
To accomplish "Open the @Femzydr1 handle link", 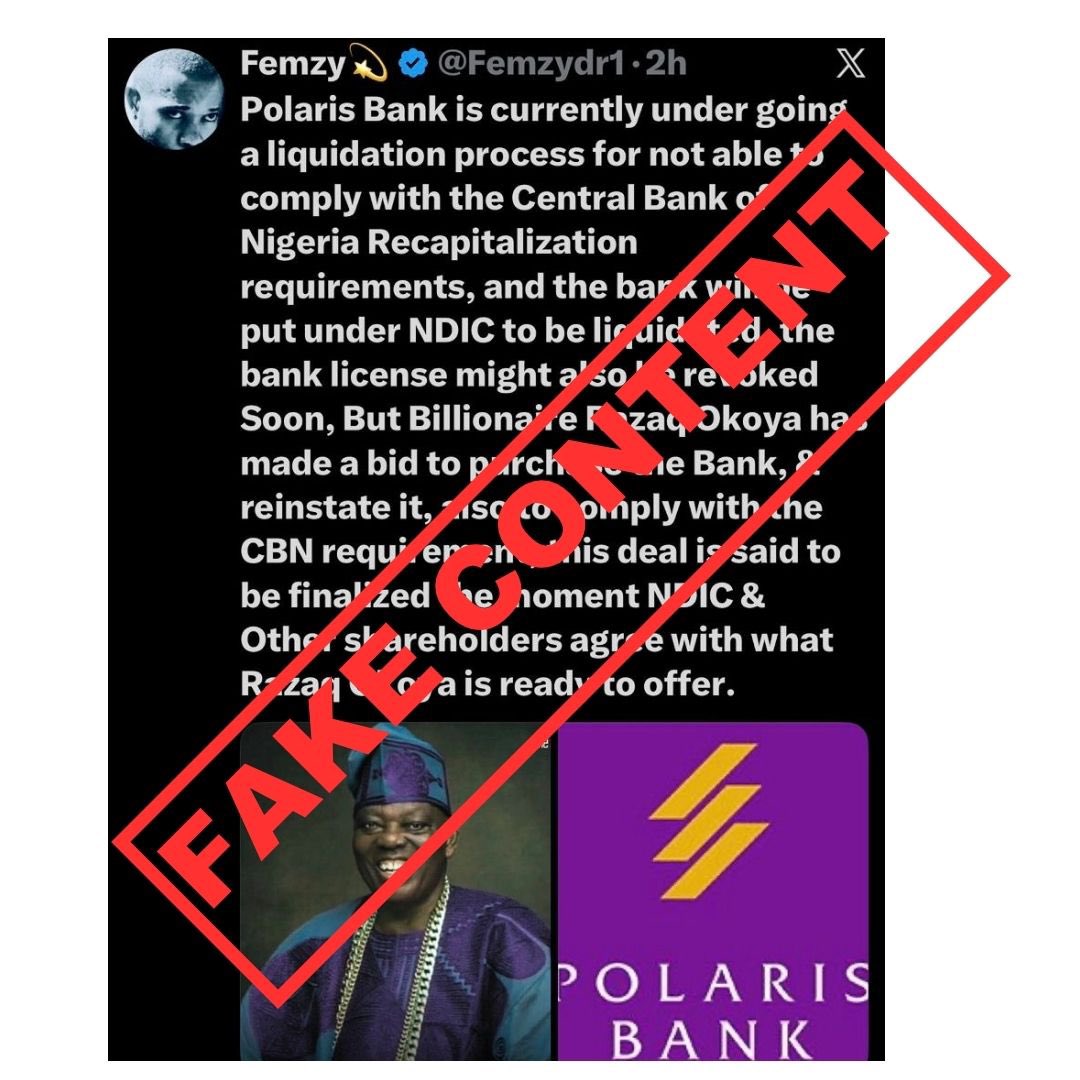I will coord(530,64).
